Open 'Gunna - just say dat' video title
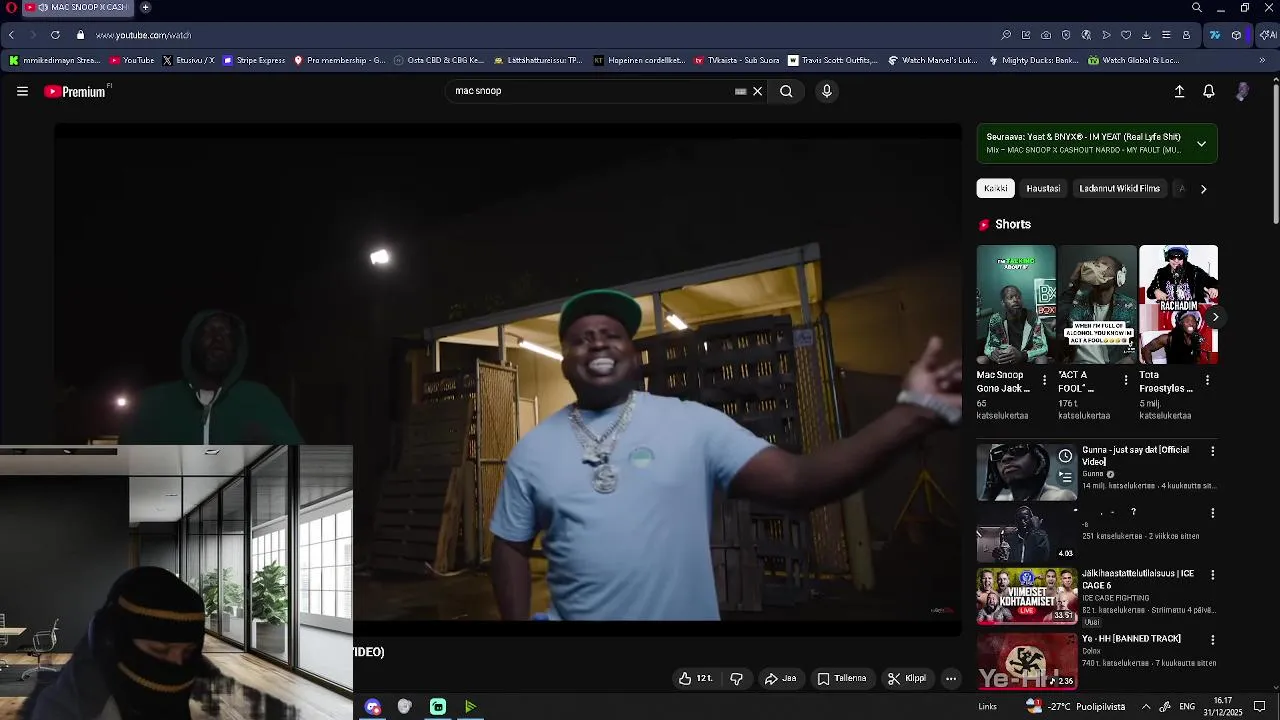 click(1135, 456)
